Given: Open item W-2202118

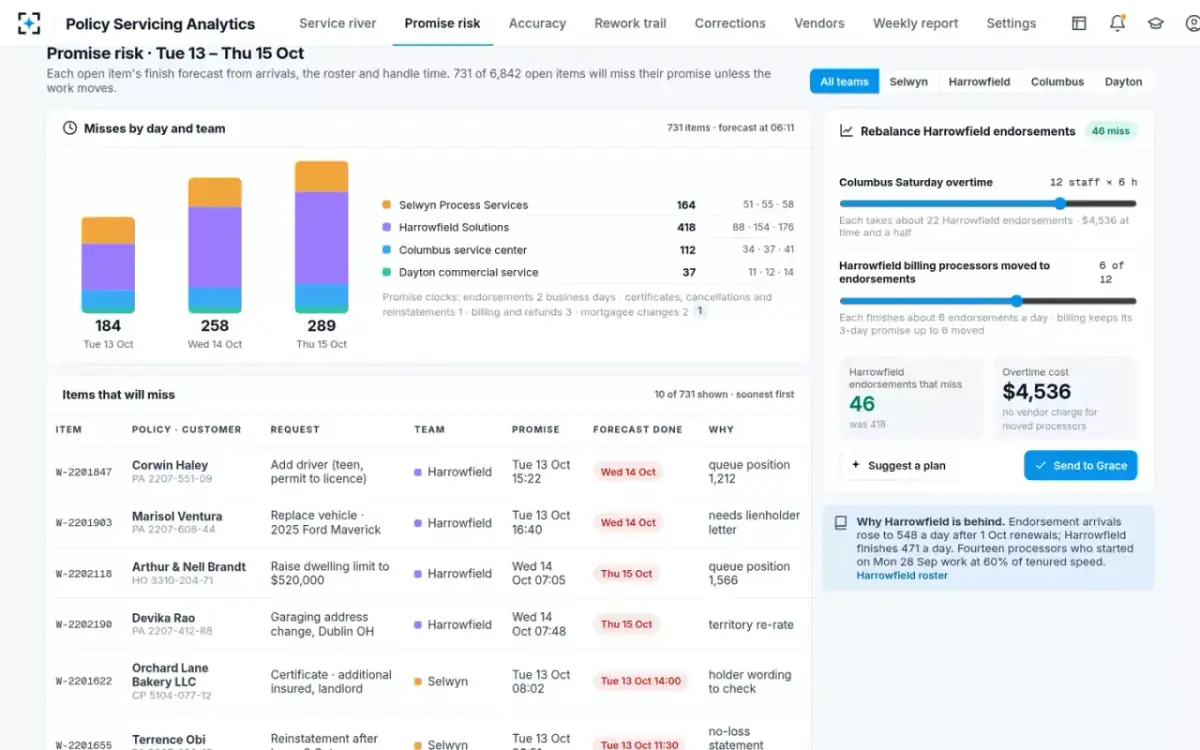Looking at the screenshot, I should point(84,574).
